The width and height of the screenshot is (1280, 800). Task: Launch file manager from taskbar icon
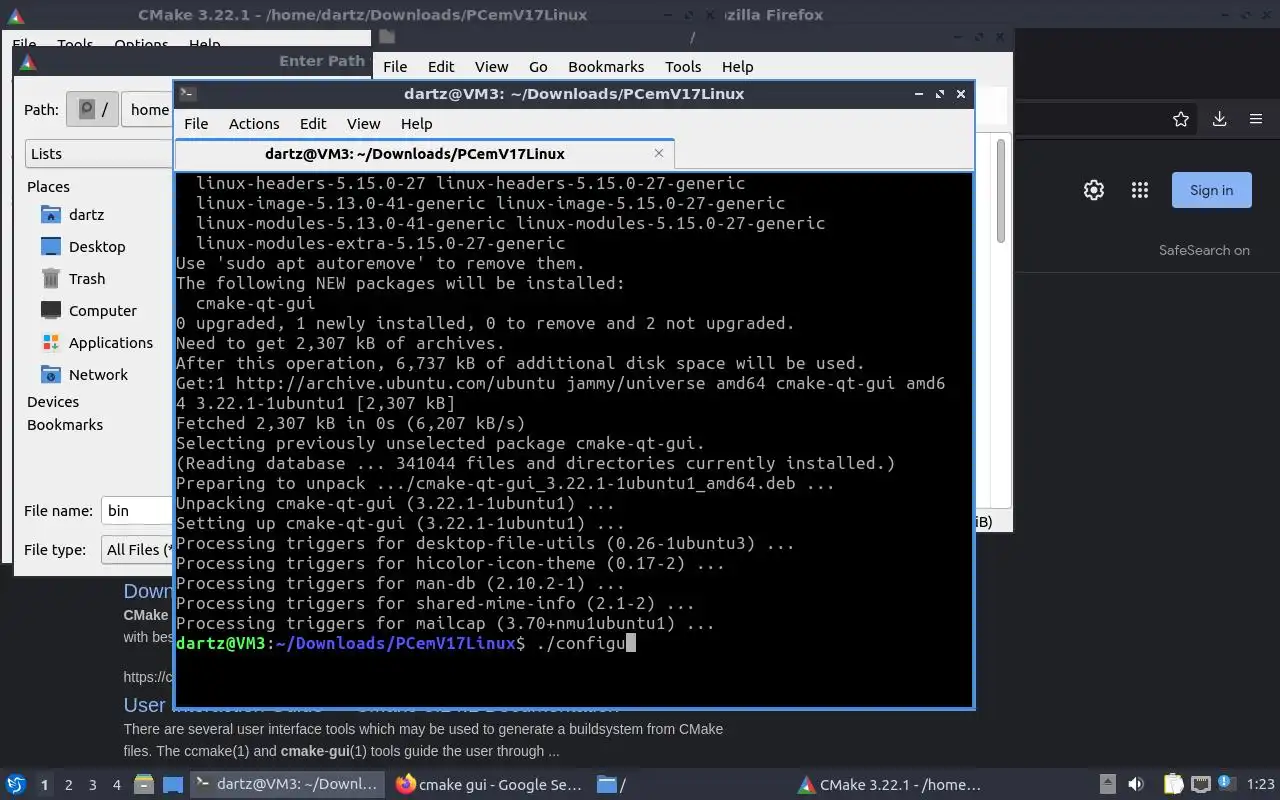pos(144,784)
